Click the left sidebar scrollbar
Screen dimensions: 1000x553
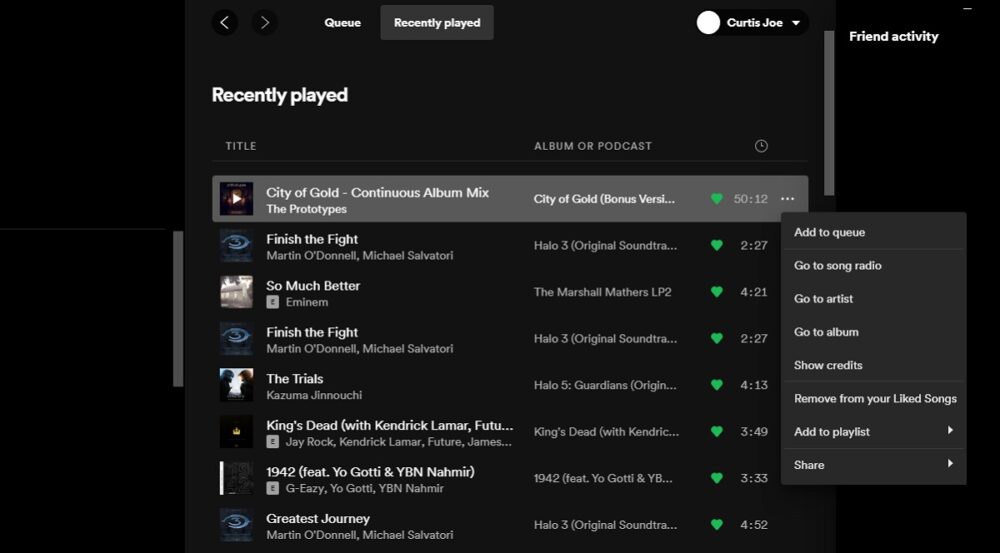coord(178,309)
